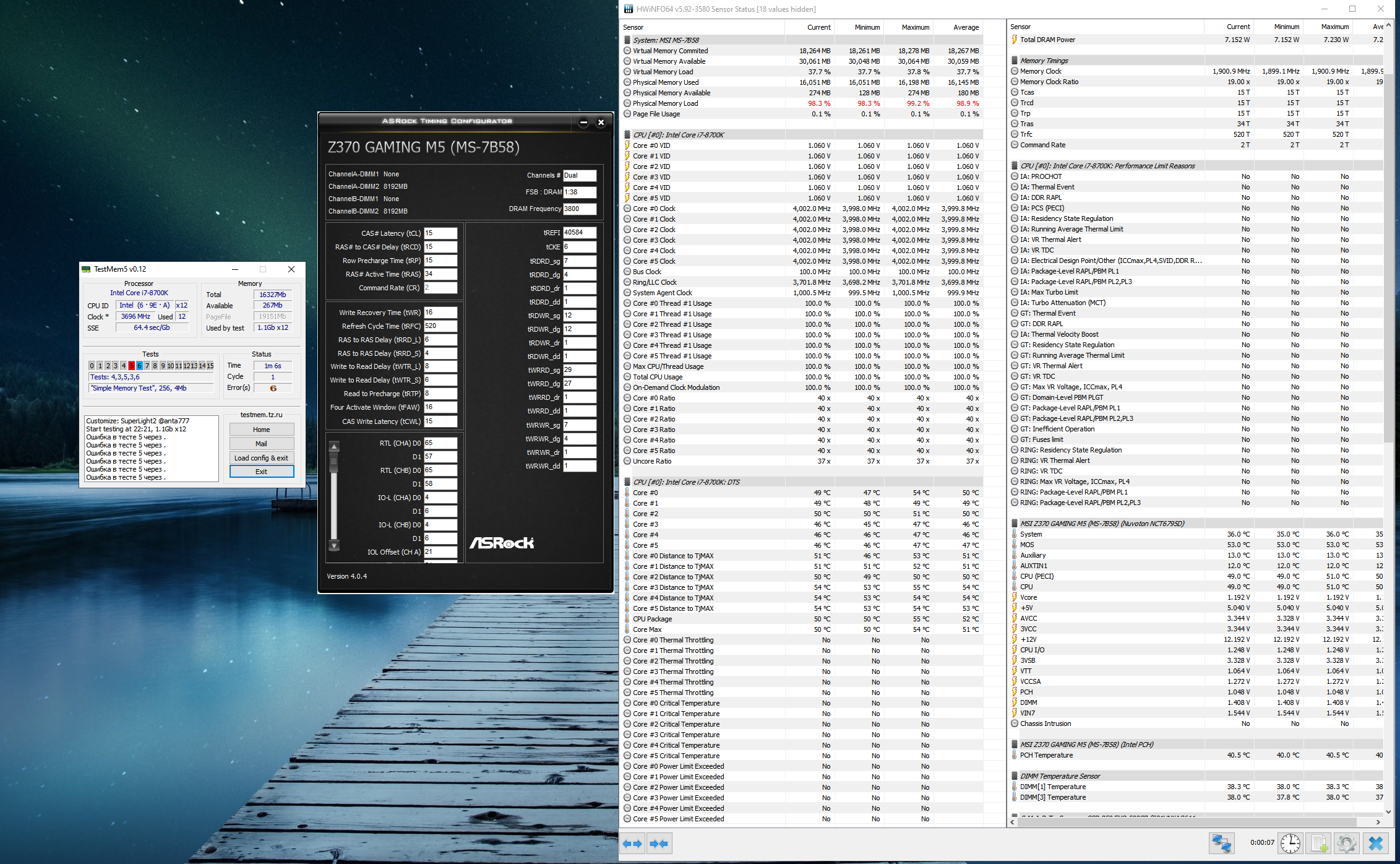1400x864 pixels.
Task: Open the remote network monitoring icon
Action: pos(1221,843)
